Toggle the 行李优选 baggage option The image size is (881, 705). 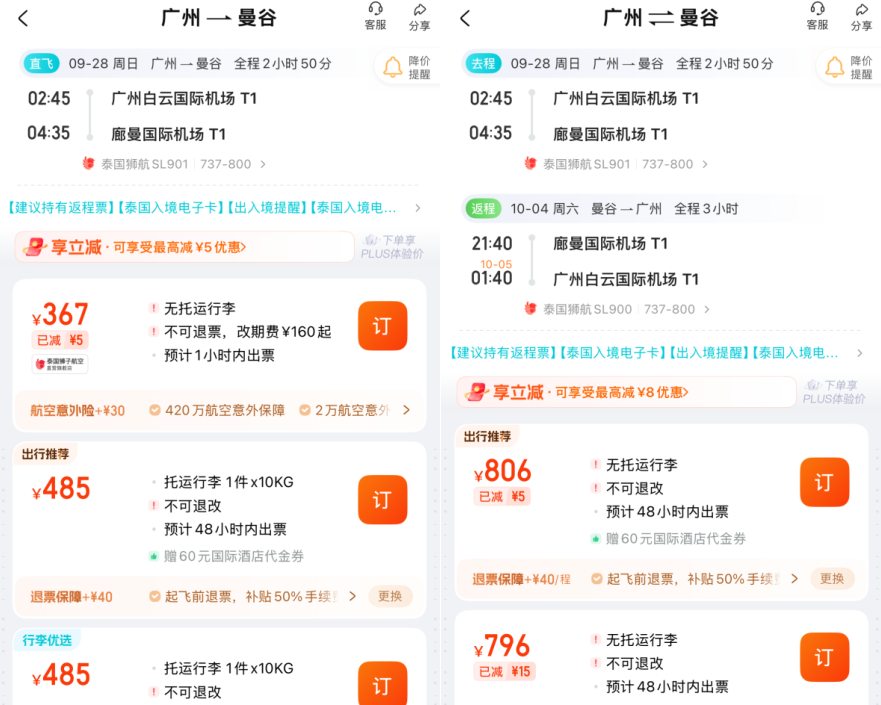(x=47, y=640)
